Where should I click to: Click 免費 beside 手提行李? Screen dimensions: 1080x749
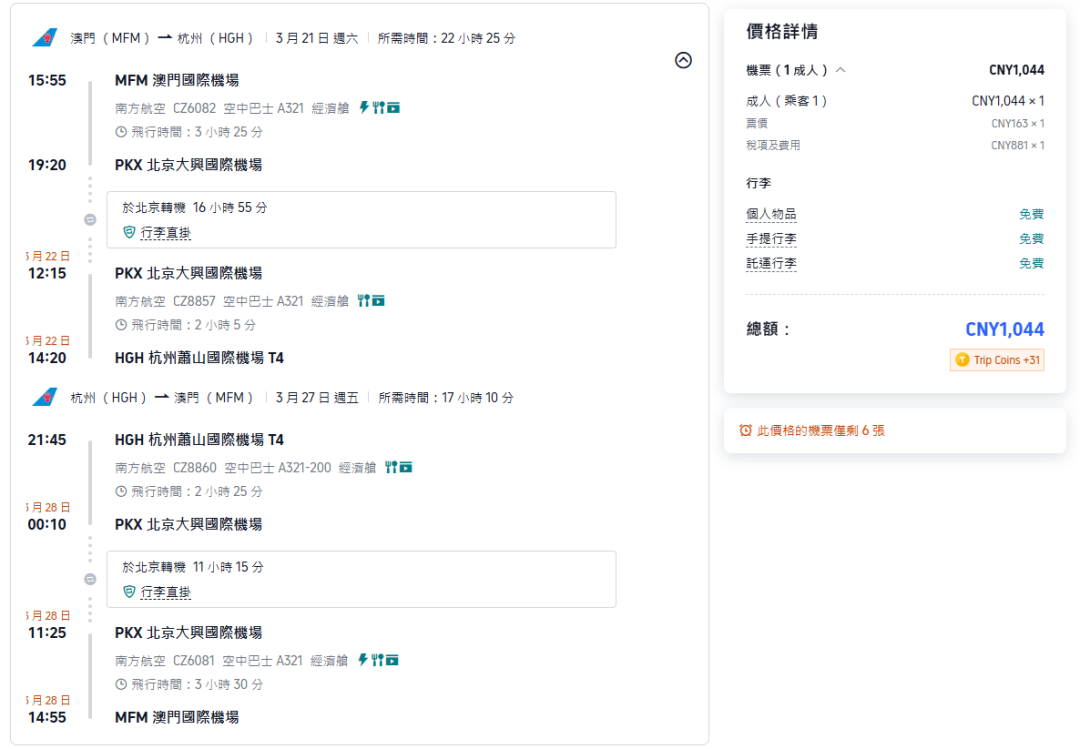coord(1031,239)
